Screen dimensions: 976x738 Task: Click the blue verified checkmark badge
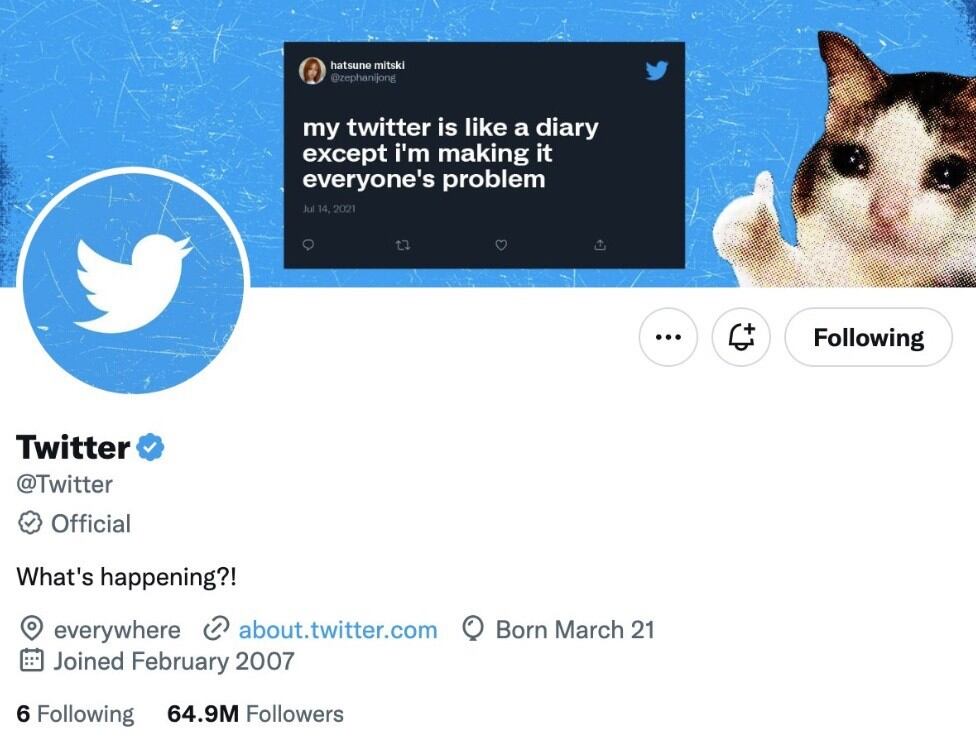[150, 447]
